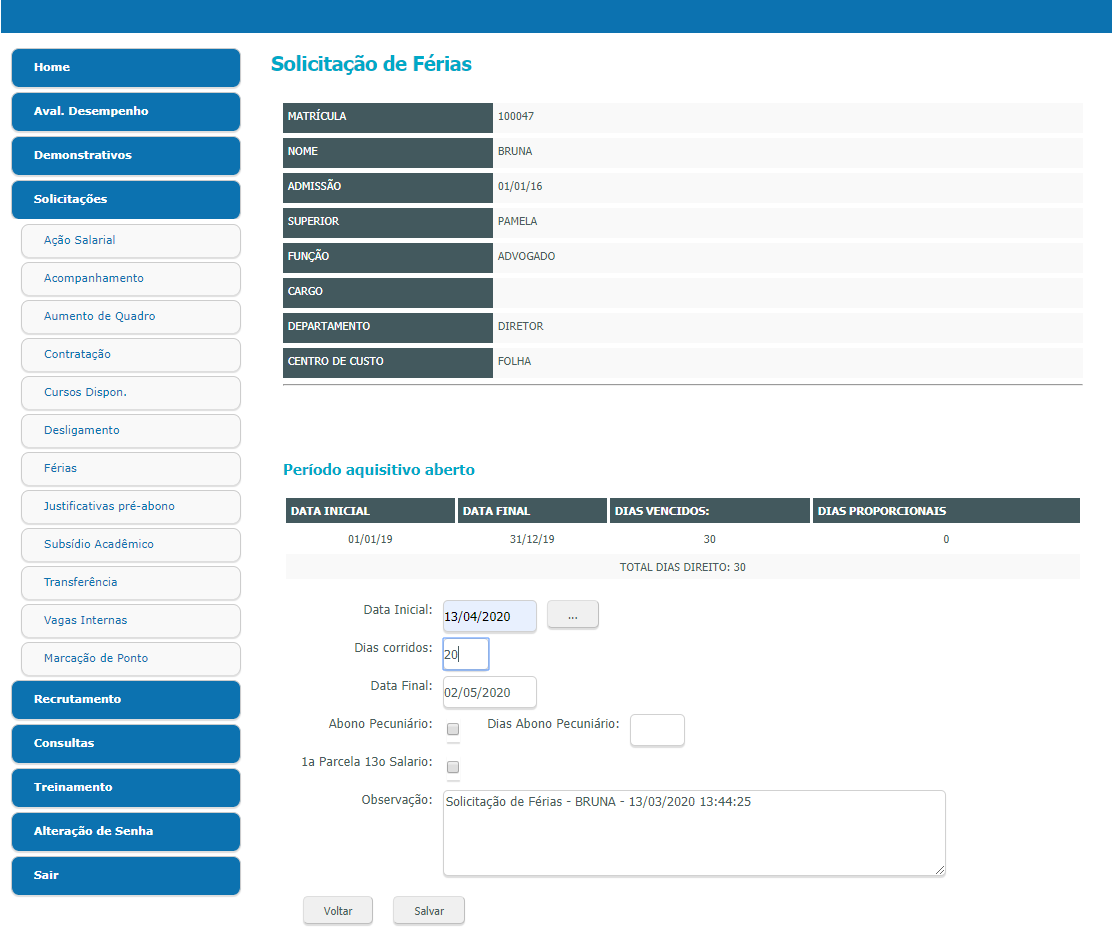
Task: Open Cursos Dispon. page
Action: click(130, 392)
